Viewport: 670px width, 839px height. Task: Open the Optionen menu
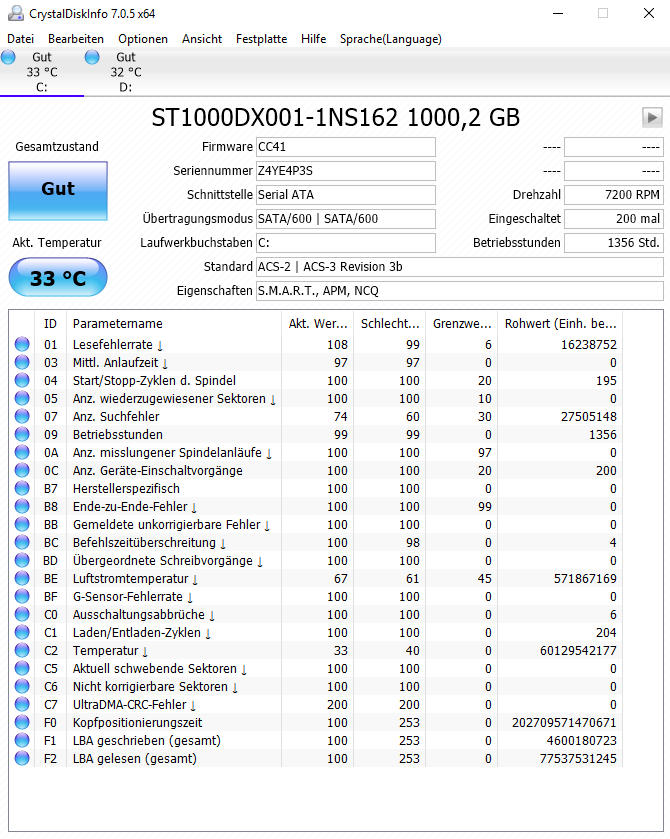click(143, 39)
